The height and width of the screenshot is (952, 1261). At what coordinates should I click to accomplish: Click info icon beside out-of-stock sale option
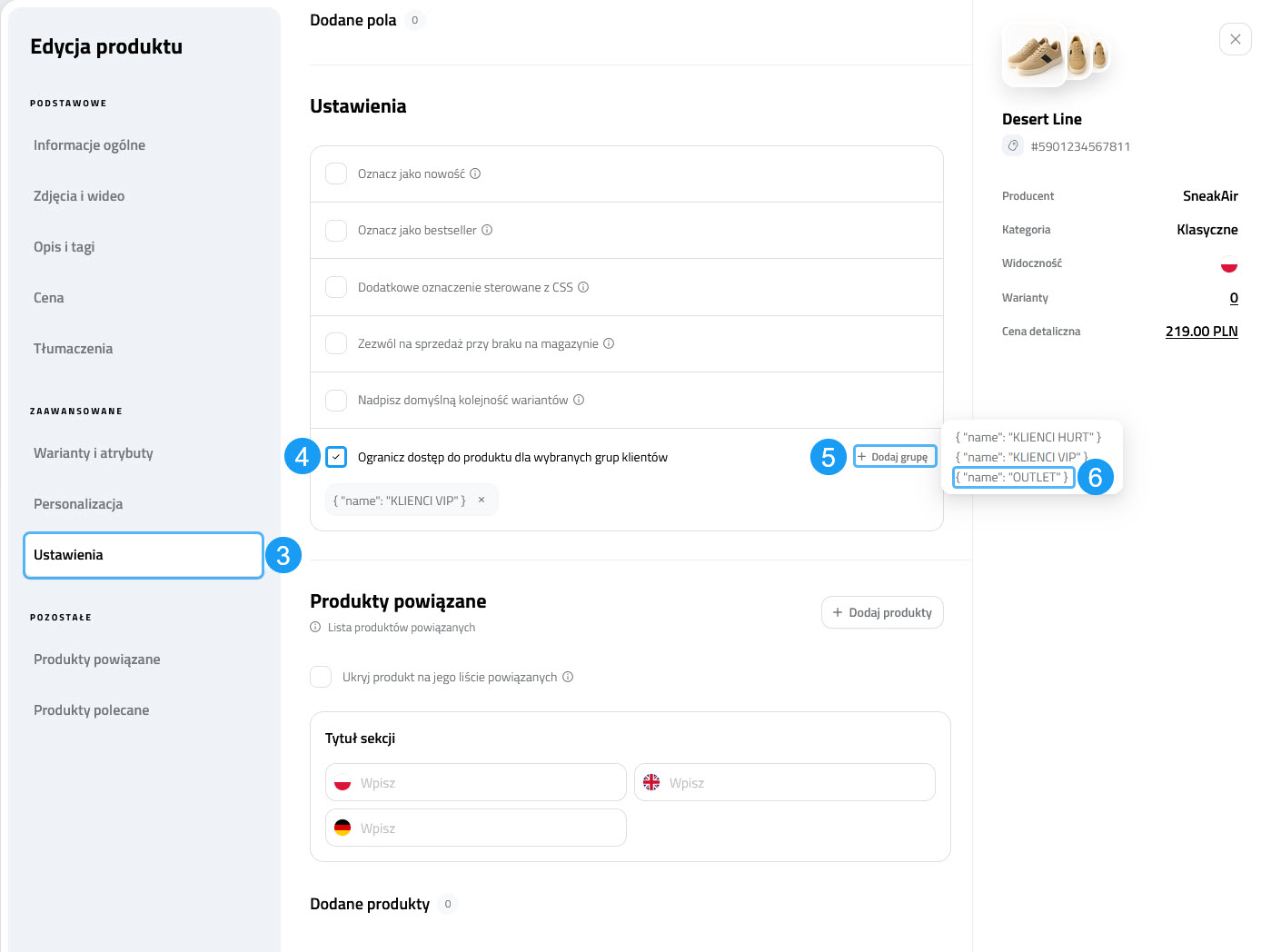click(609, 343)
